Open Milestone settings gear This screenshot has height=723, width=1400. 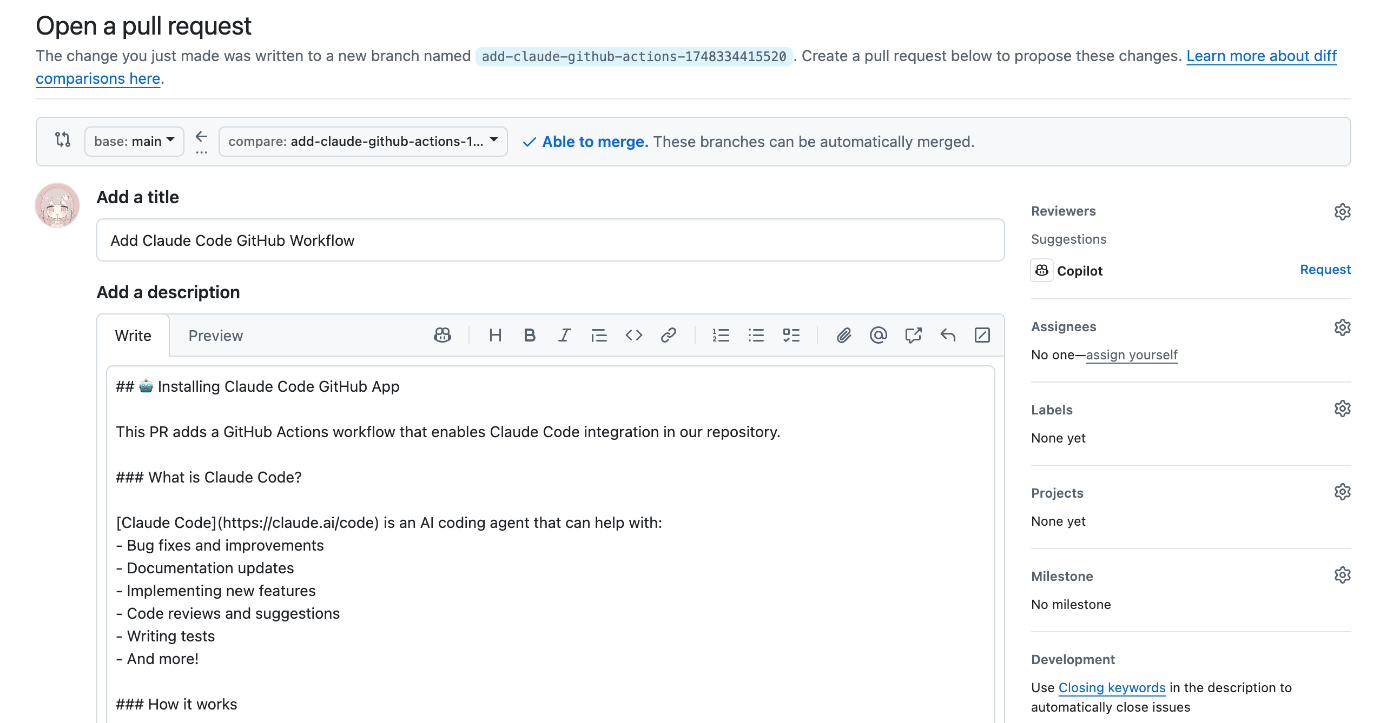pyautogui.click(x=1342, y=575)
